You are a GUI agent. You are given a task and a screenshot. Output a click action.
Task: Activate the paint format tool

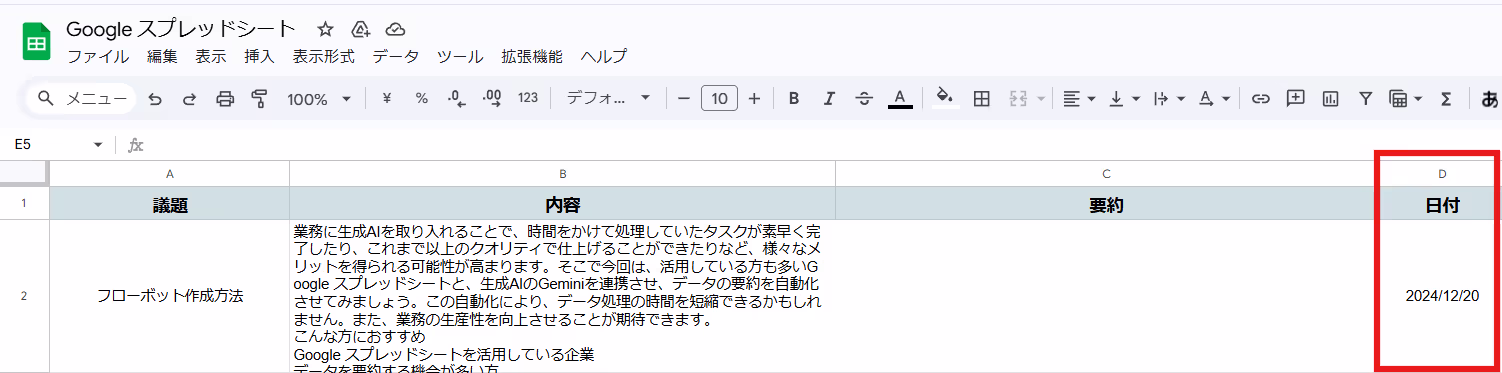click(x=260, y=98)
